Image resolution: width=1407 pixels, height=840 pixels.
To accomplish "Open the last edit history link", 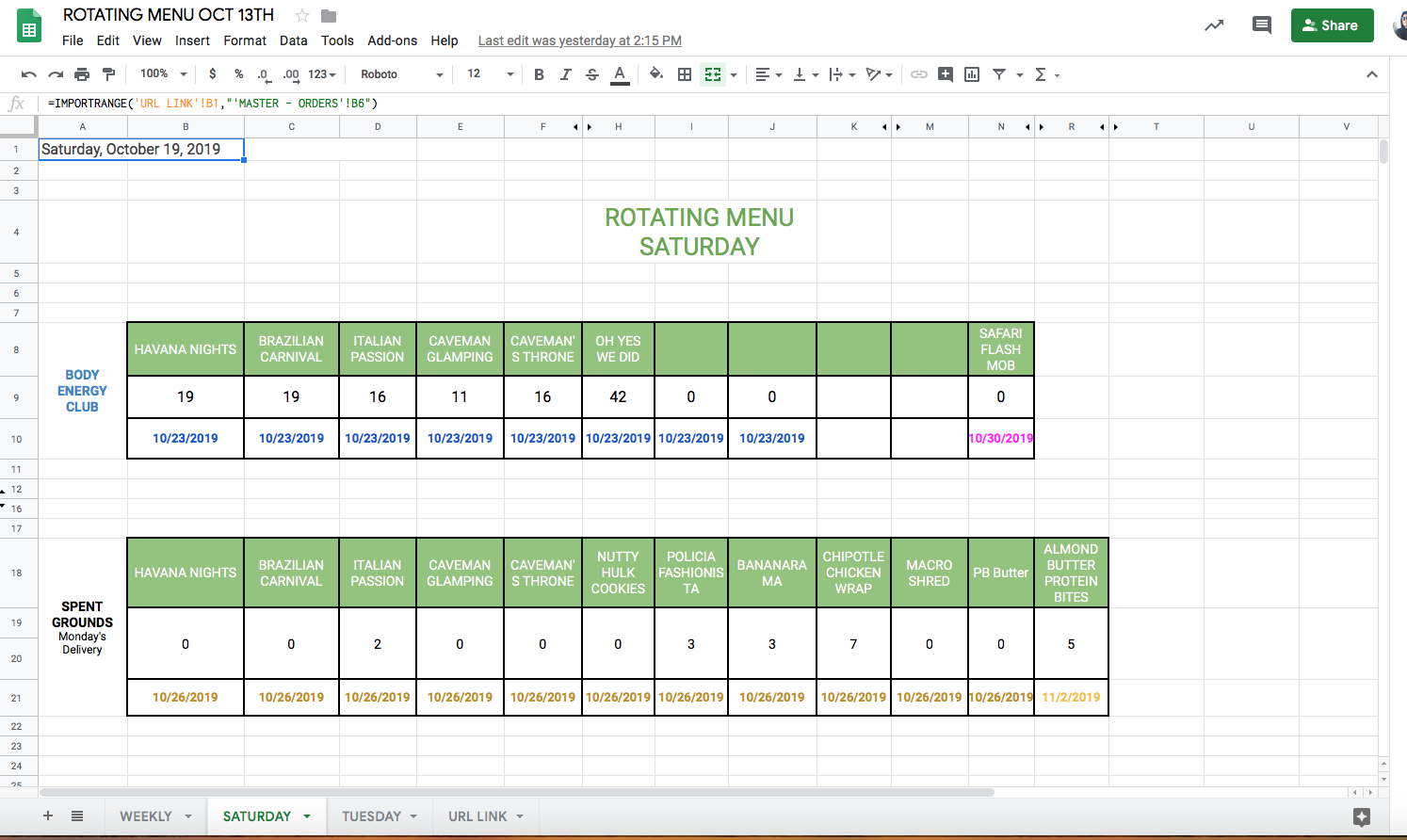I will 579,40.
